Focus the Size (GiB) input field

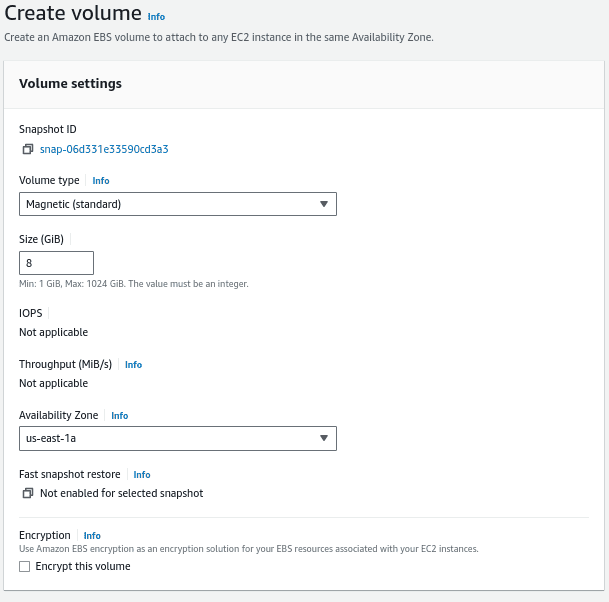click(56, 263)
